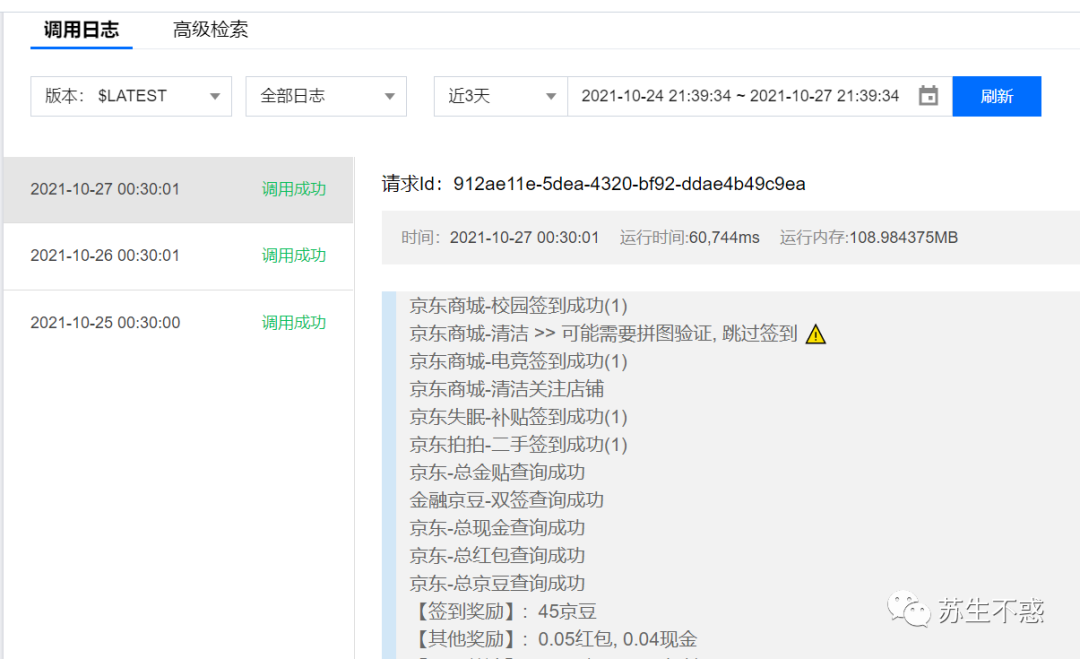Click log line 京东-总红包查询成功

pos(497,556)
